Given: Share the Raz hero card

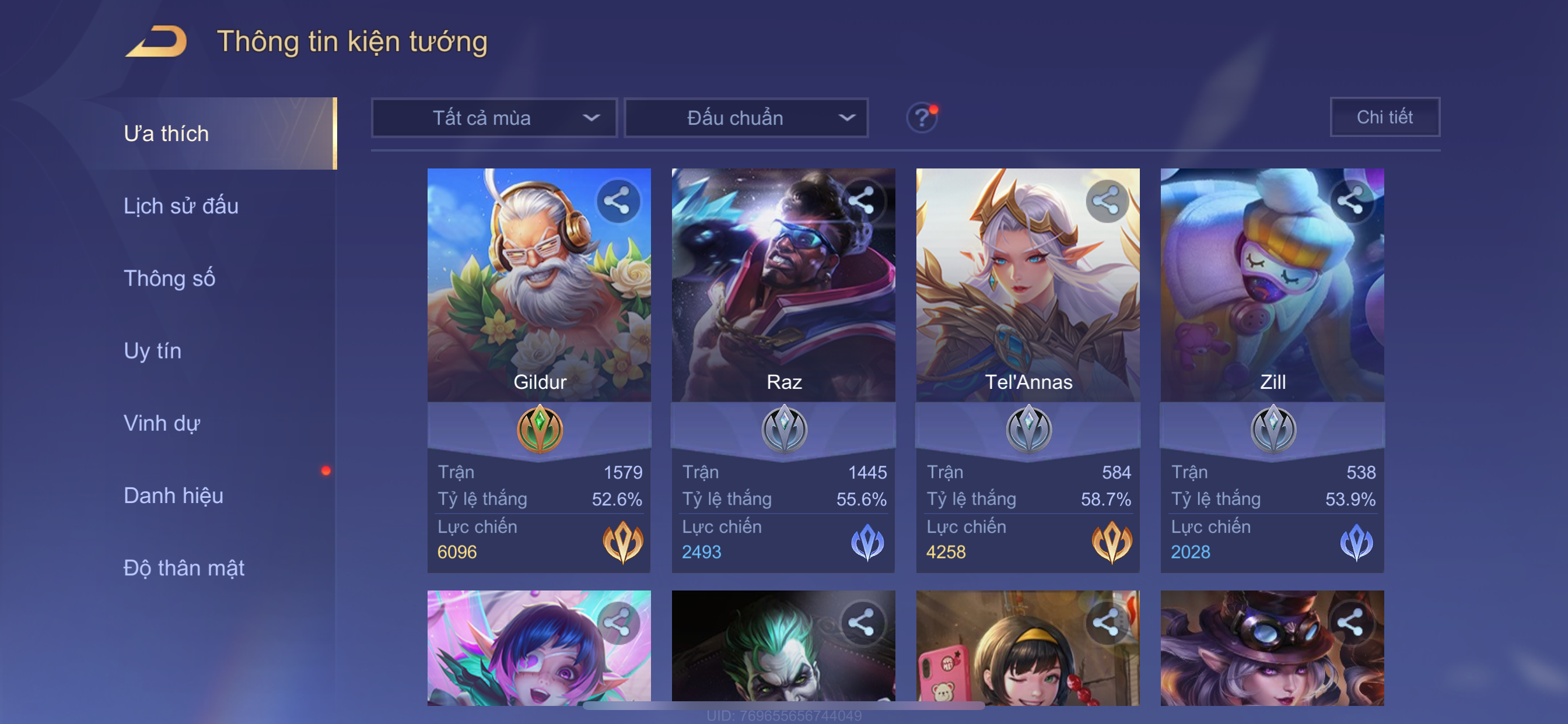Looking at the screenshot, I should pos(862,201).
